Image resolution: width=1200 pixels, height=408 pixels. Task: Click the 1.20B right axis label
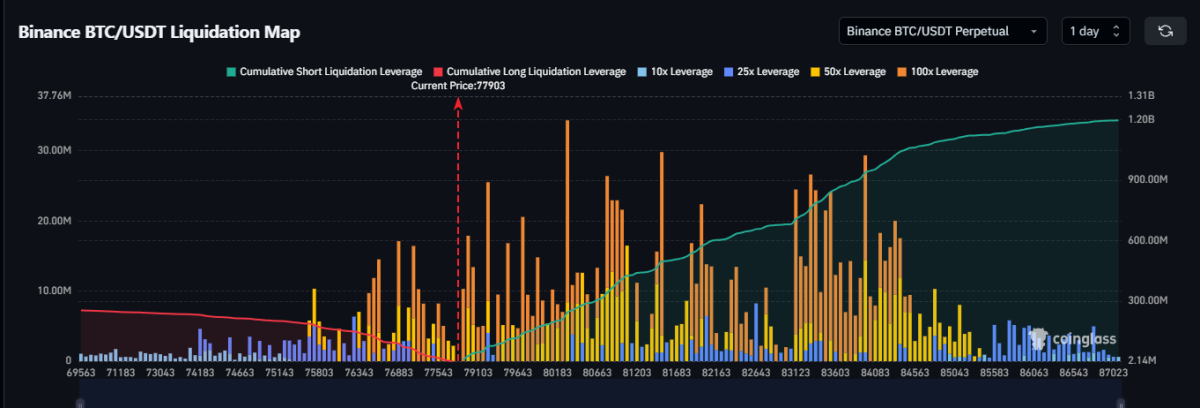tap(1141, 119)
